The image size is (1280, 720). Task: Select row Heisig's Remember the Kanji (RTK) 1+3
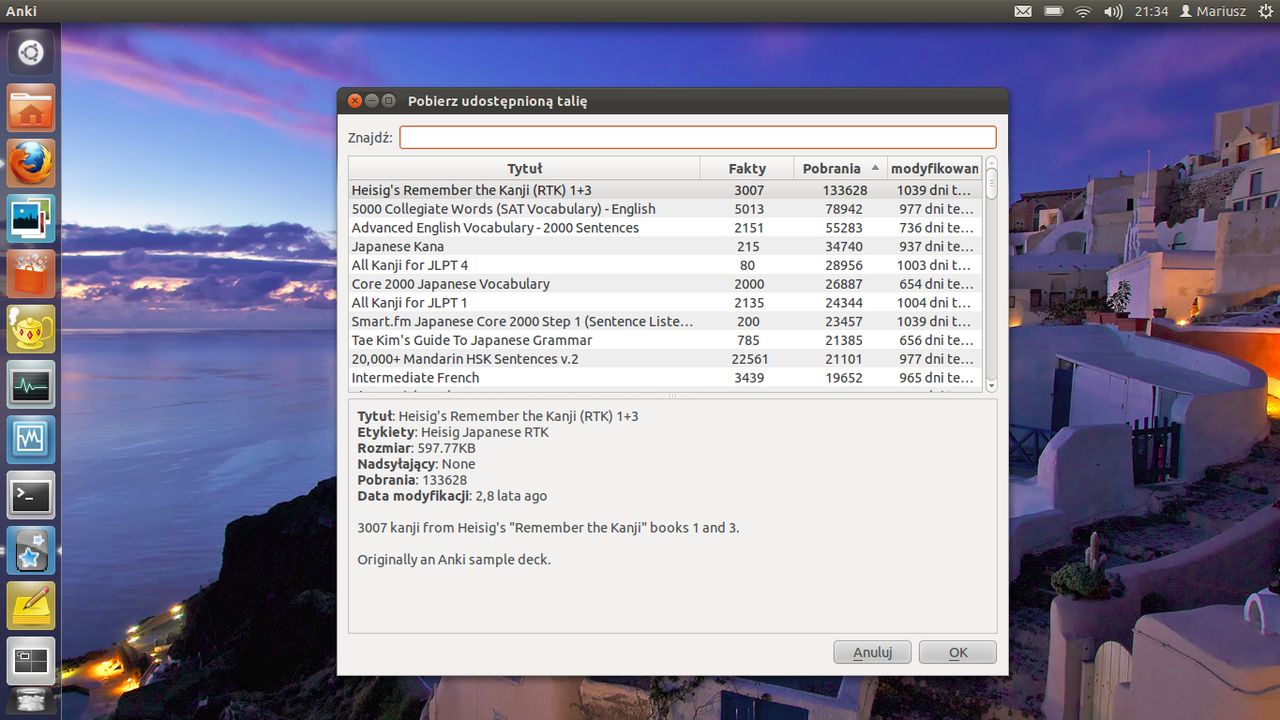point(665,190)
